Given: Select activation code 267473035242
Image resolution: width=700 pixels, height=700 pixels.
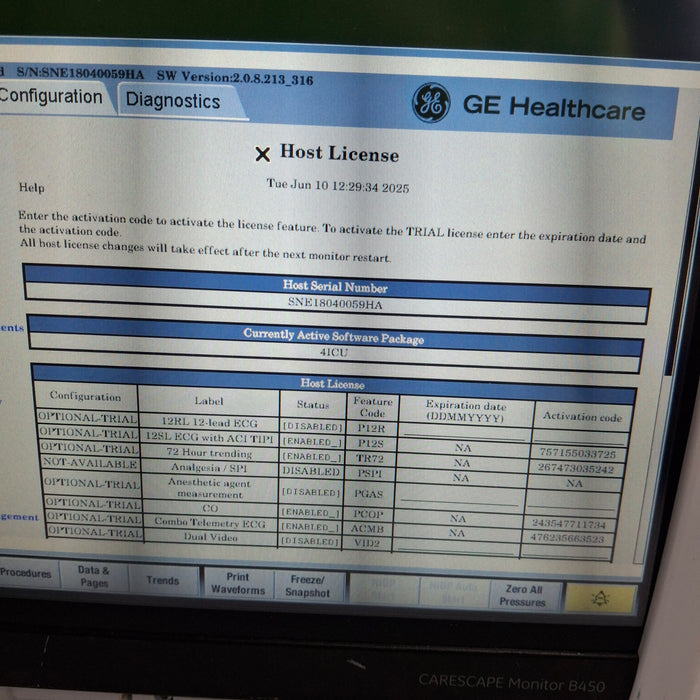Looking at the screenshot, I should 575,468.
